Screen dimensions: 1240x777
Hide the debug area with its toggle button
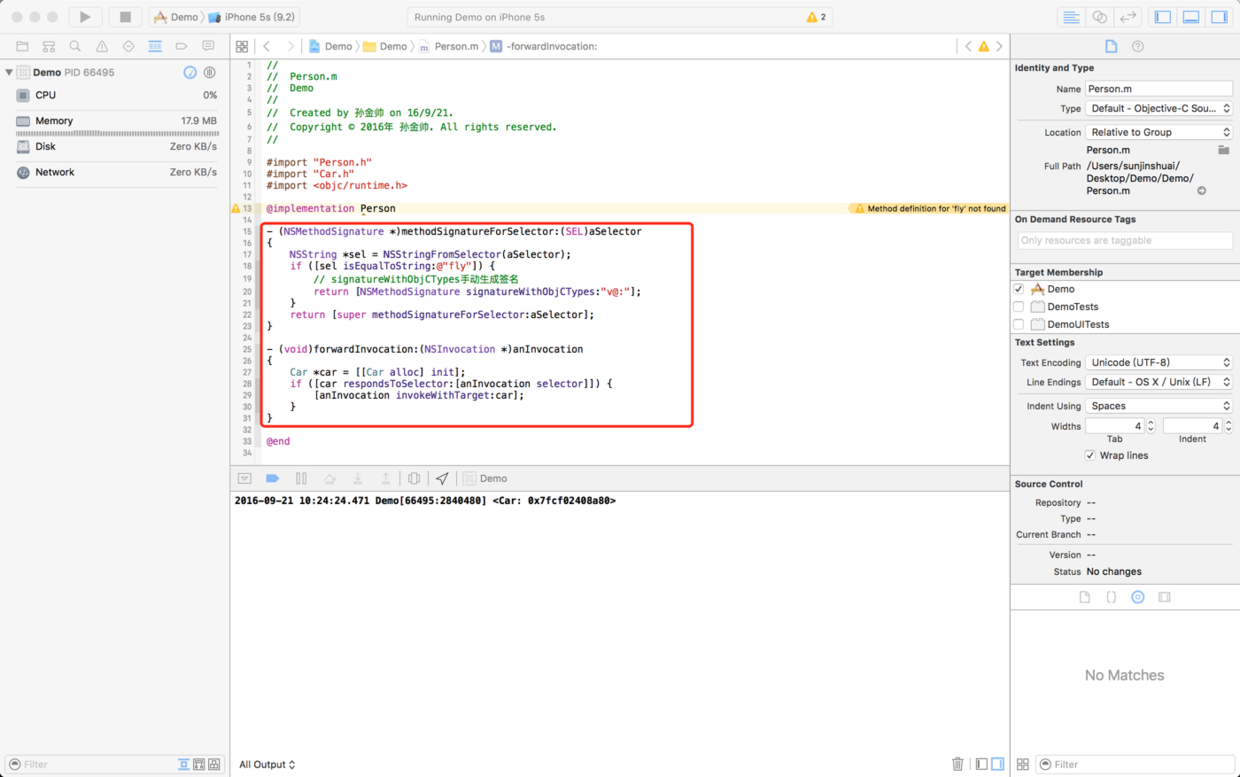point(244,478)
